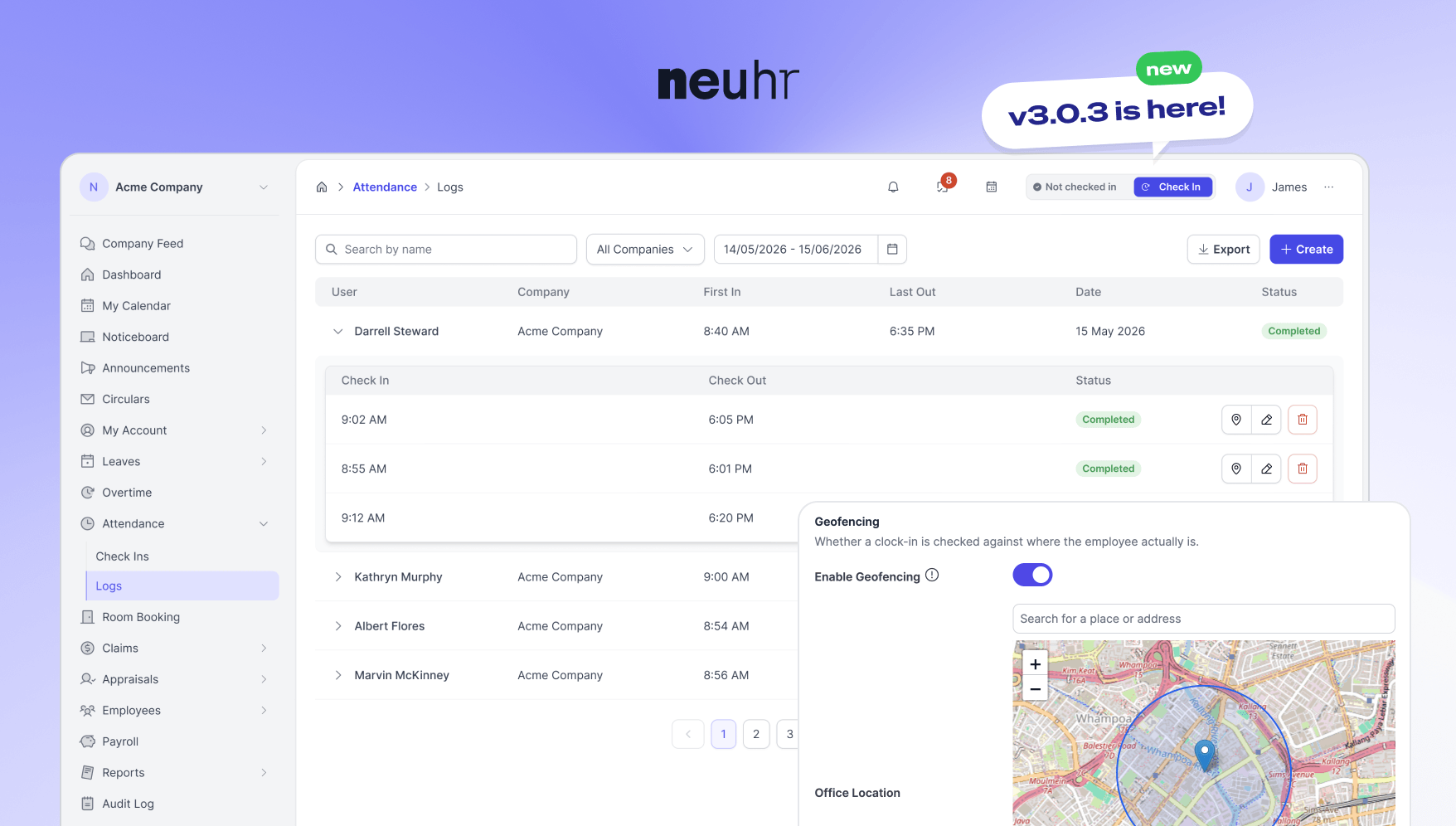
Task: Open chat messages with 8 badge
Action: pos(944,187)
